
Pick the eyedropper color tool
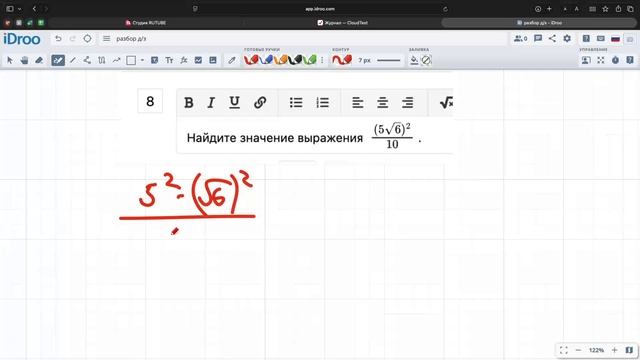(x=232, y=60)
